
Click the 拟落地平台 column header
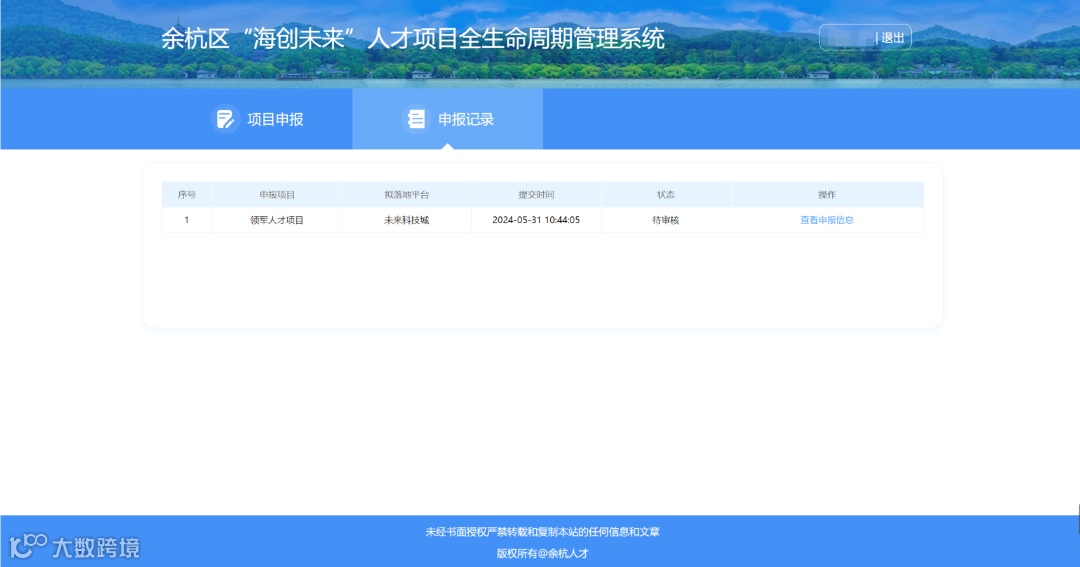(406, 195)
